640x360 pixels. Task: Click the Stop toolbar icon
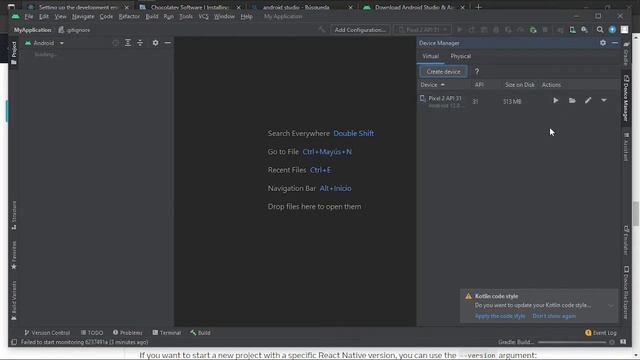(545, 30)
